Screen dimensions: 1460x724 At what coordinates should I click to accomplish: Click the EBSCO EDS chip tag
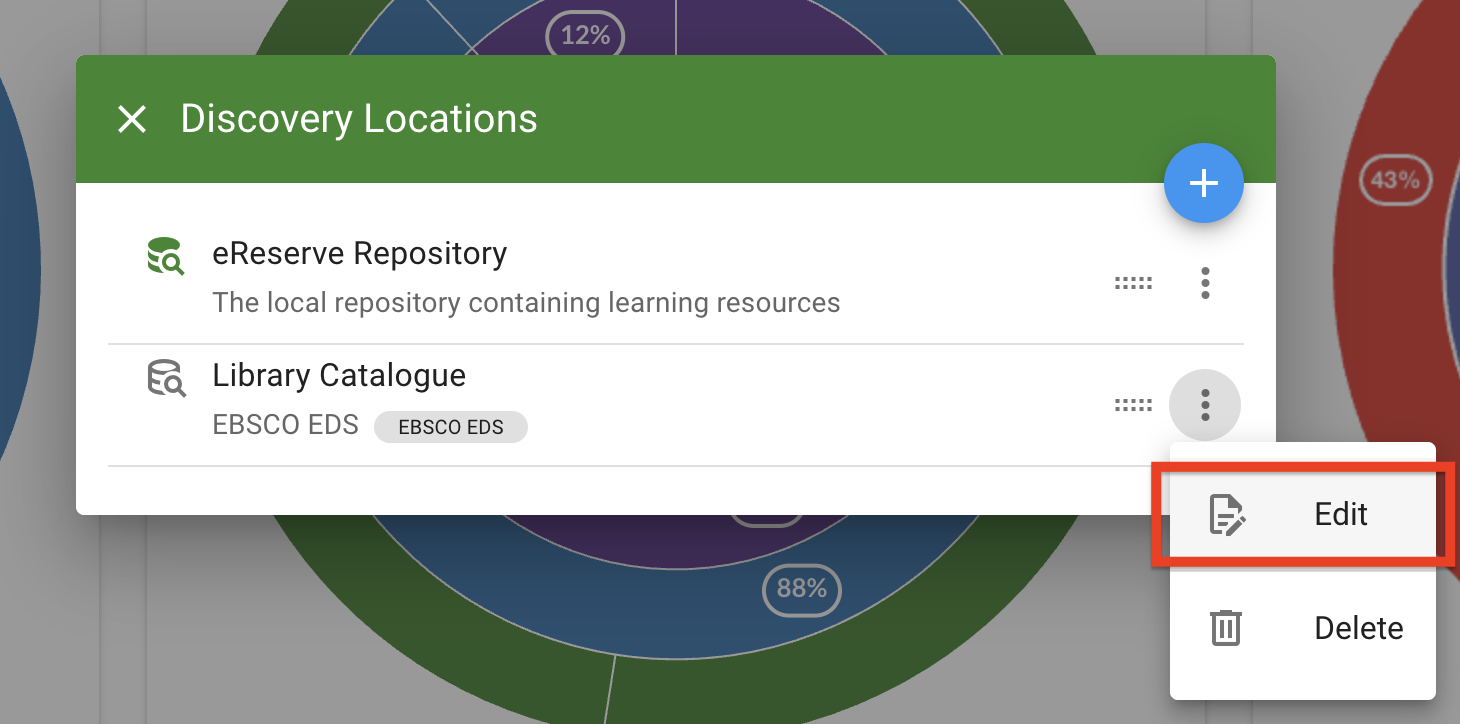click(x=450, y=427)
